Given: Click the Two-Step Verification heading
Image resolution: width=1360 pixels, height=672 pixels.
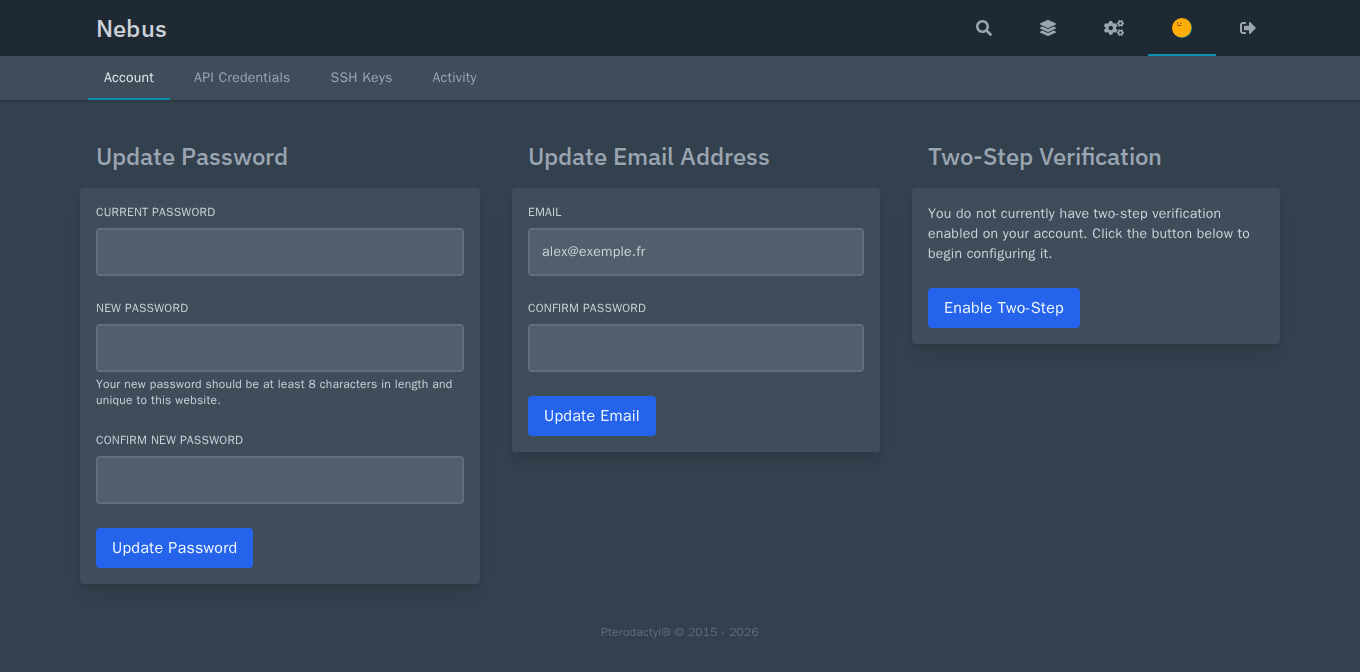Looking at the screenshot, I should coord(1045,157).
